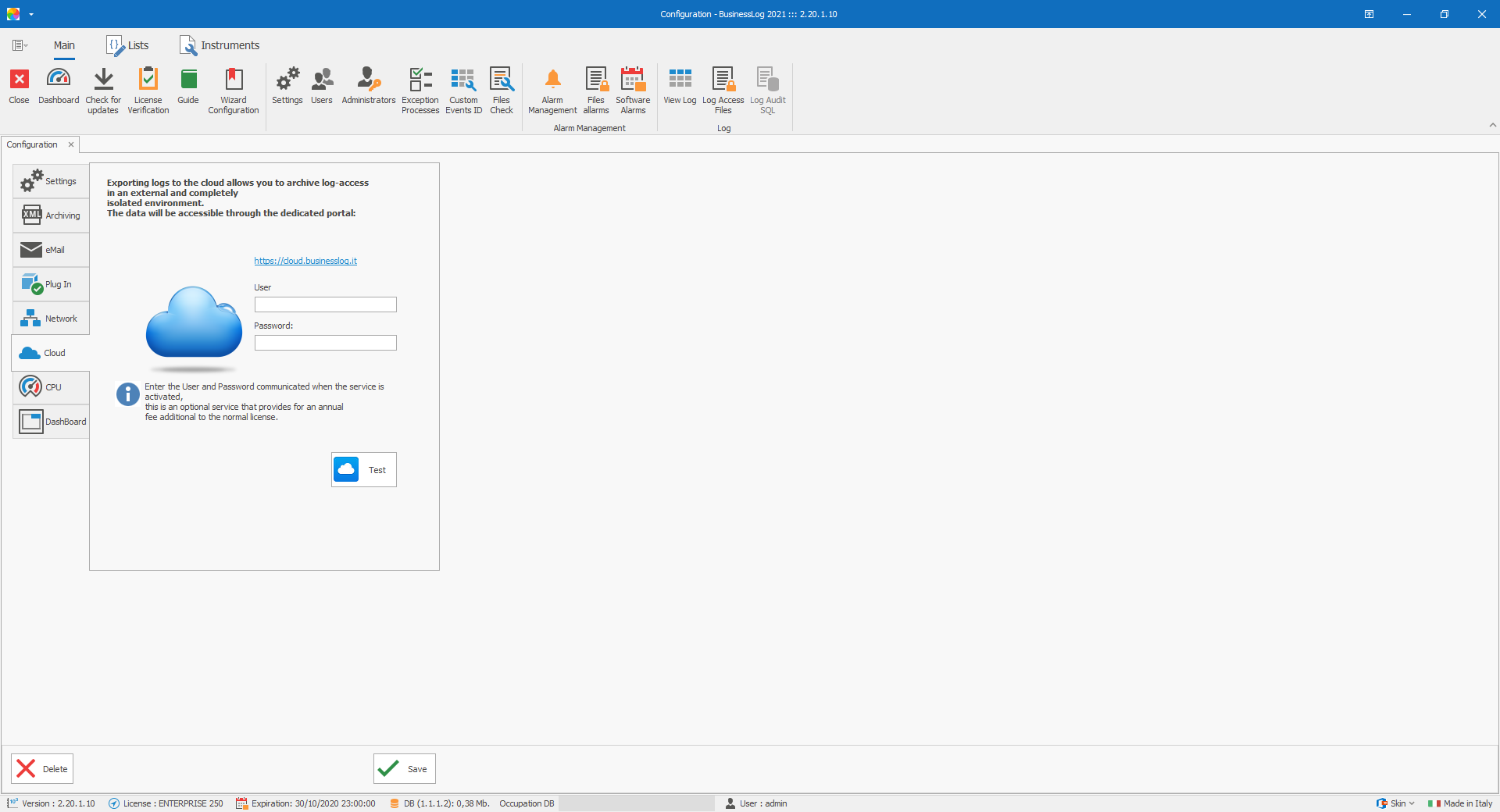Open the Users ribbon icon

322,79
